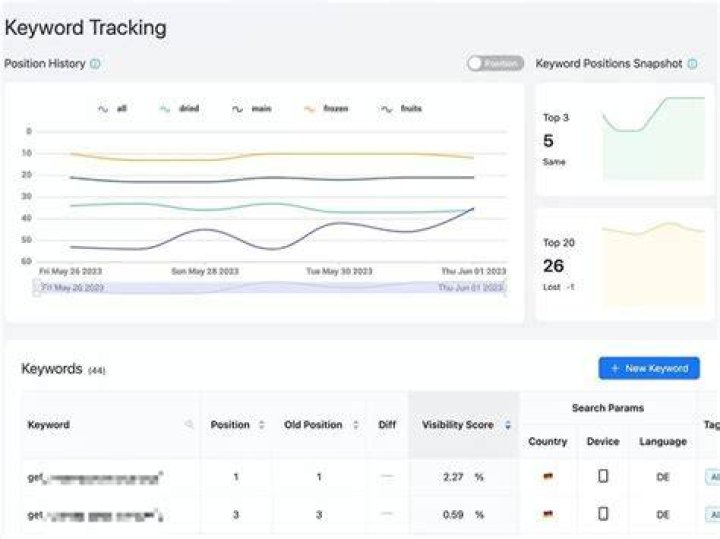This screenshot has width=720, height=539.
Task: Click mobile device icon in second row
Action: pos(603,514)
